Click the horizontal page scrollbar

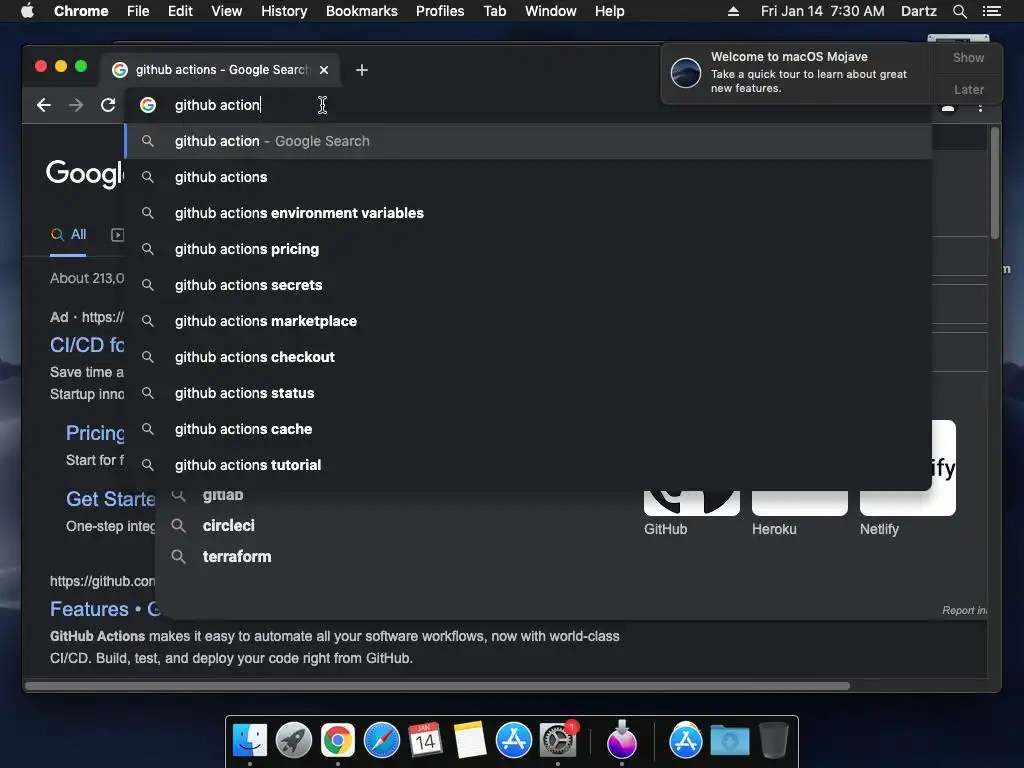point(438,686)
